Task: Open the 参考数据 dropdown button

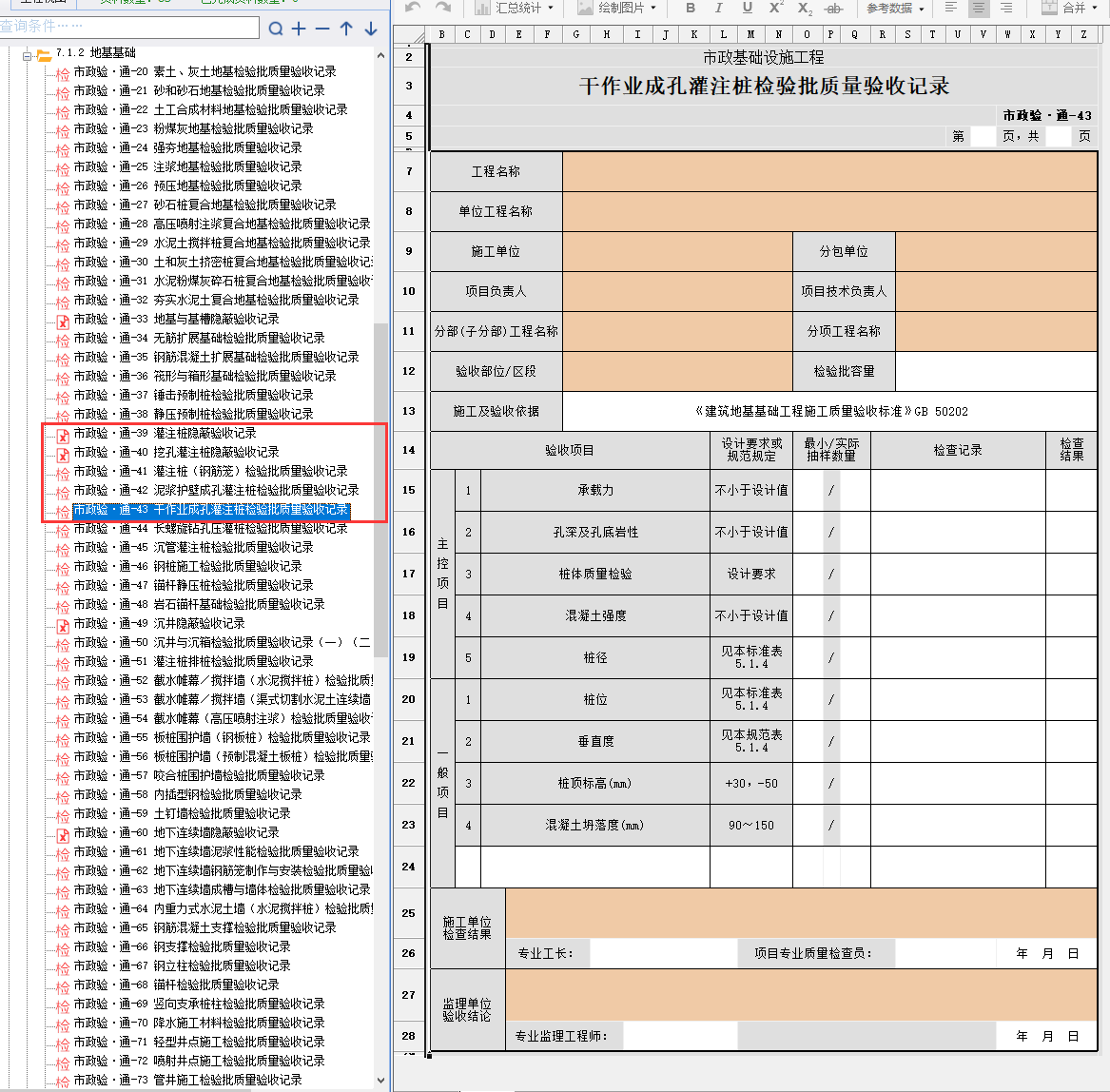Action: click(895, 8)
